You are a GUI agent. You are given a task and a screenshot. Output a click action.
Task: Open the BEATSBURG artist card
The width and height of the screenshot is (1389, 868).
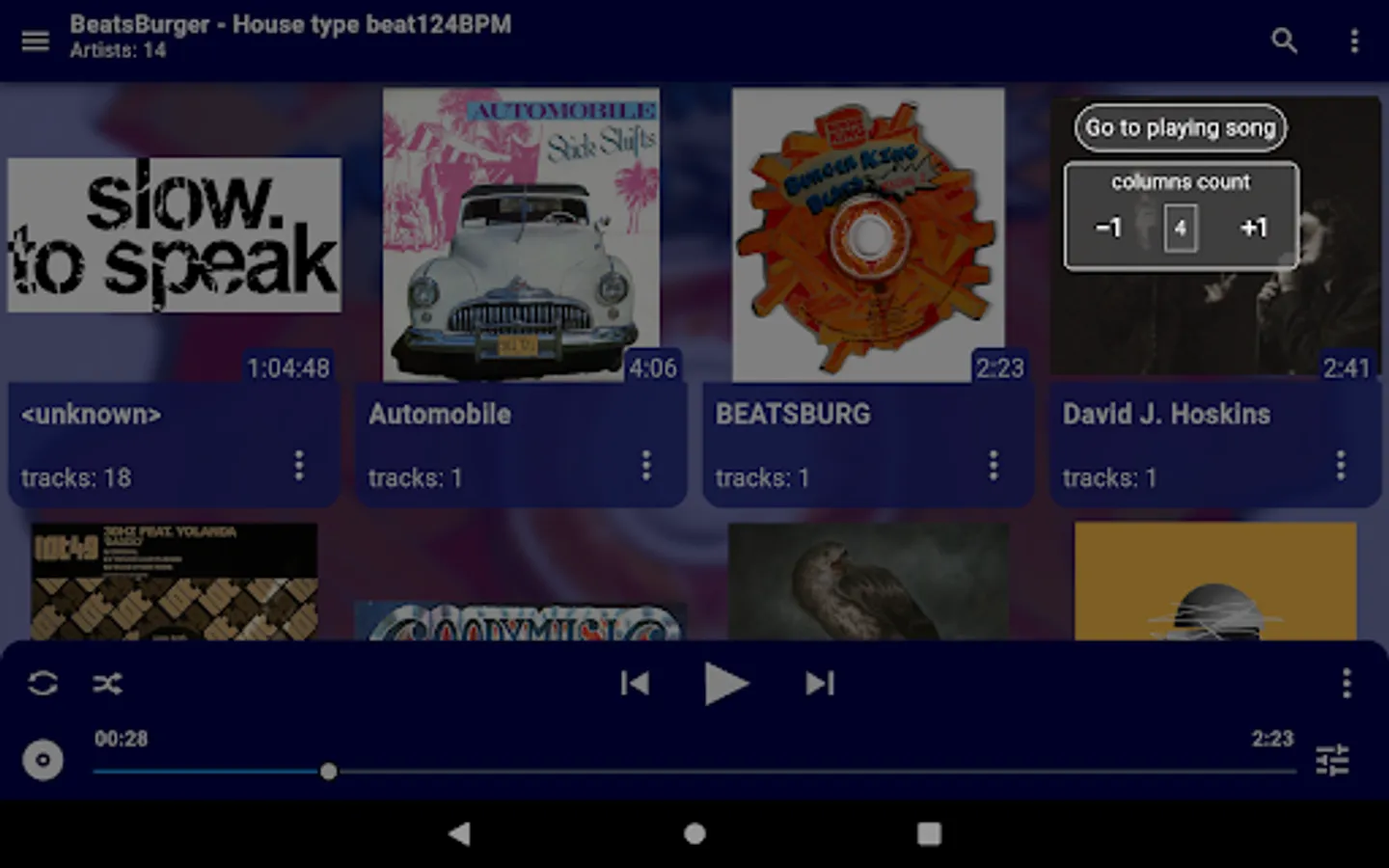[x=868, y=445]
